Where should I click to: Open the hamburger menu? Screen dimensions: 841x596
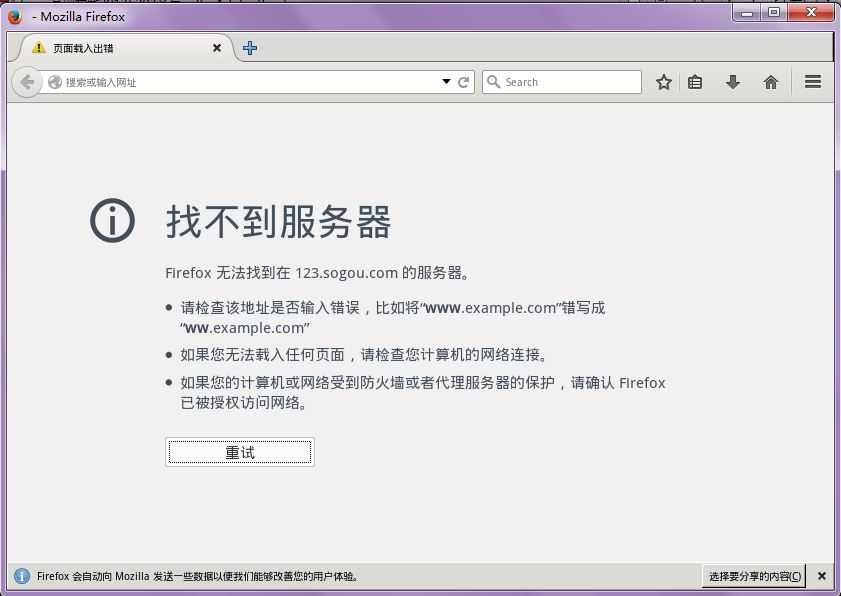pyautogui.click(x=813, y=82)
